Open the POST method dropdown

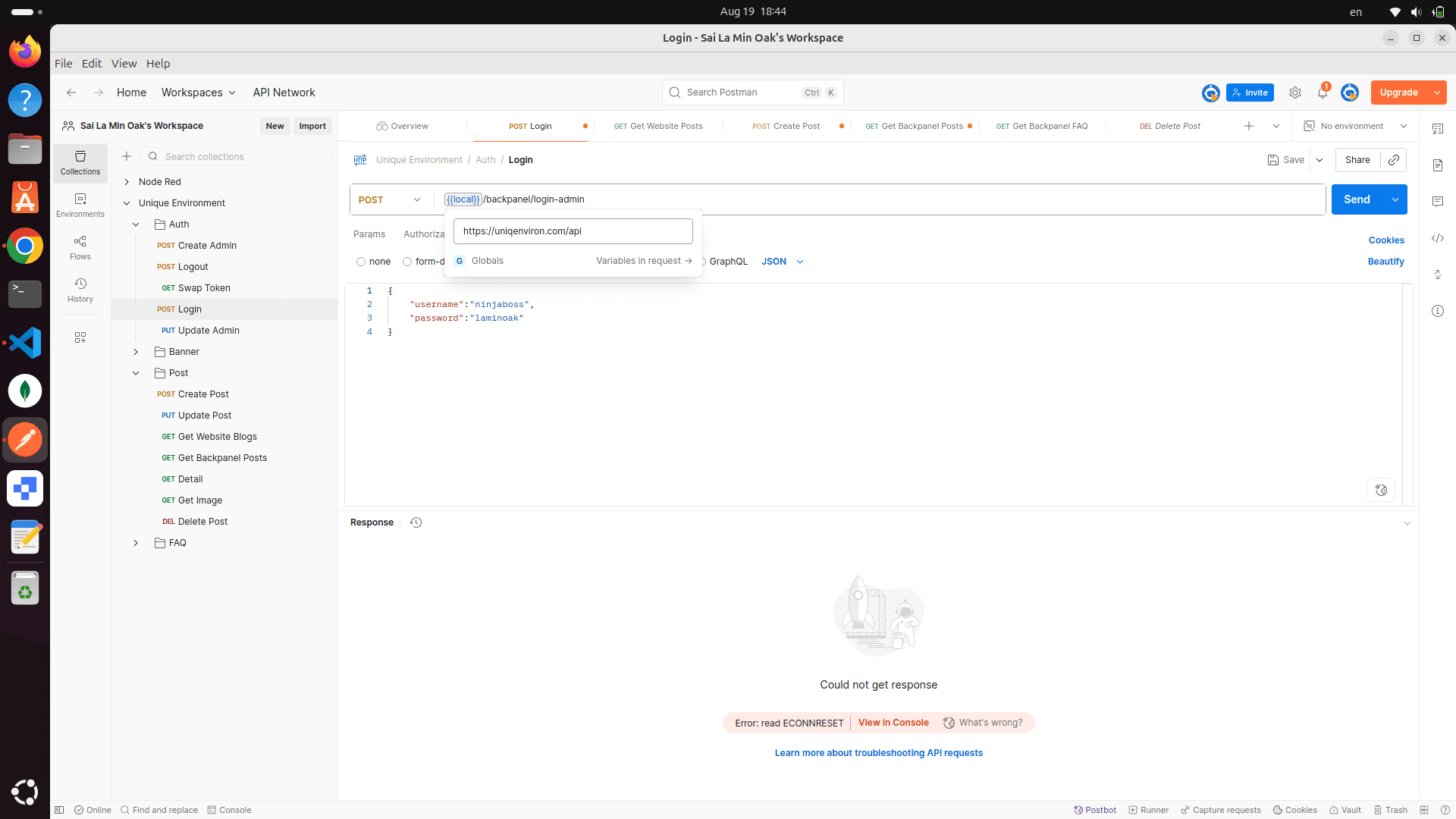click(390, 199)
